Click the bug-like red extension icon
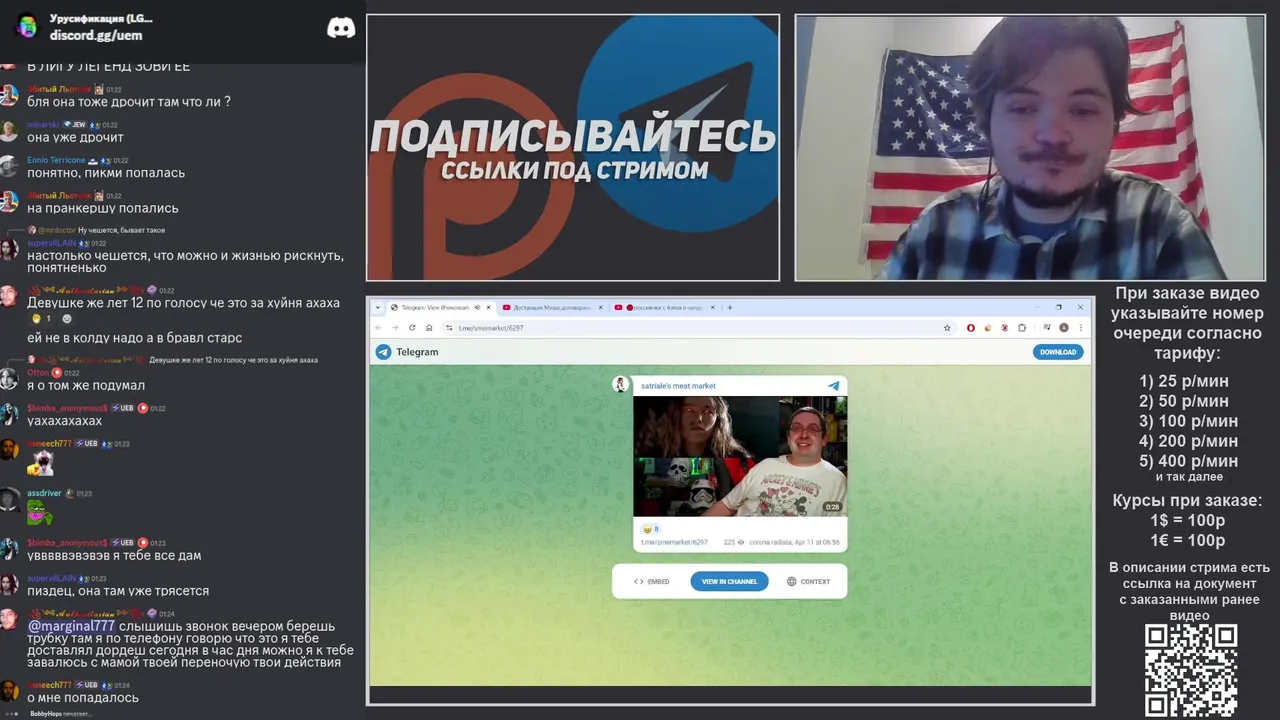Viewport: 1280px width, 720px height. 1004,328
